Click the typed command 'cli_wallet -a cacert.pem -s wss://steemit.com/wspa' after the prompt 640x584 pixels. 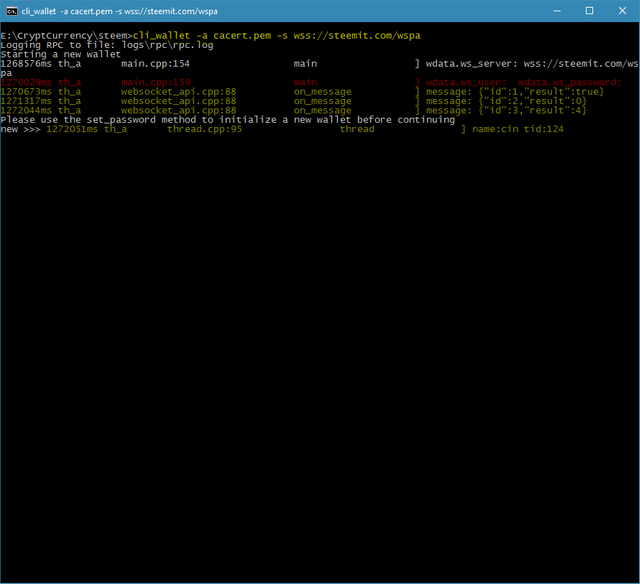coord(276,36)
